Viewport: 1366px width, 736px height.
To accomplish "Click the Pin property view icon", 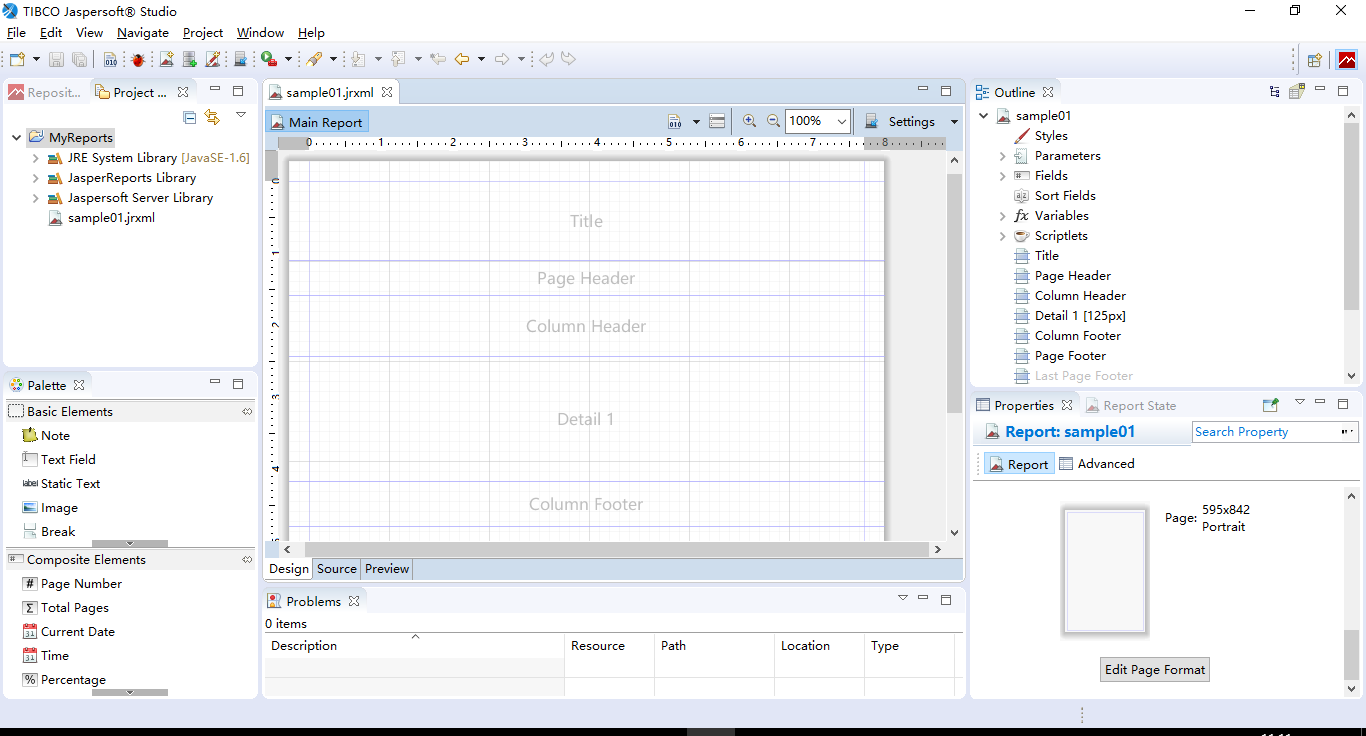I will coord(1271,405).
